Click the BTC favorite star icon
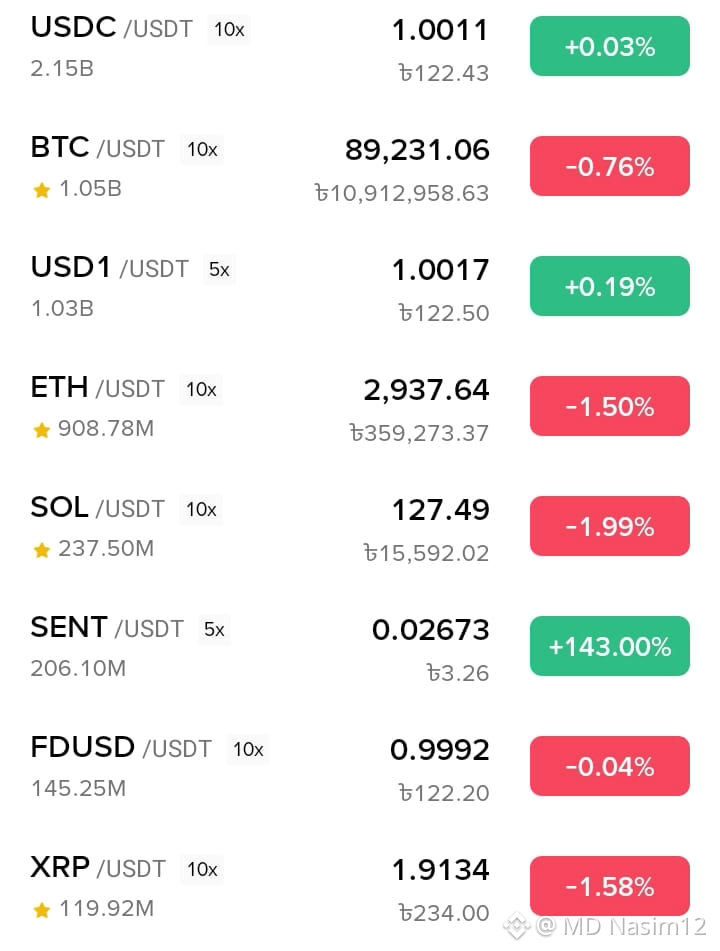This screenshot has width=720, height=951. coord(42,190)
